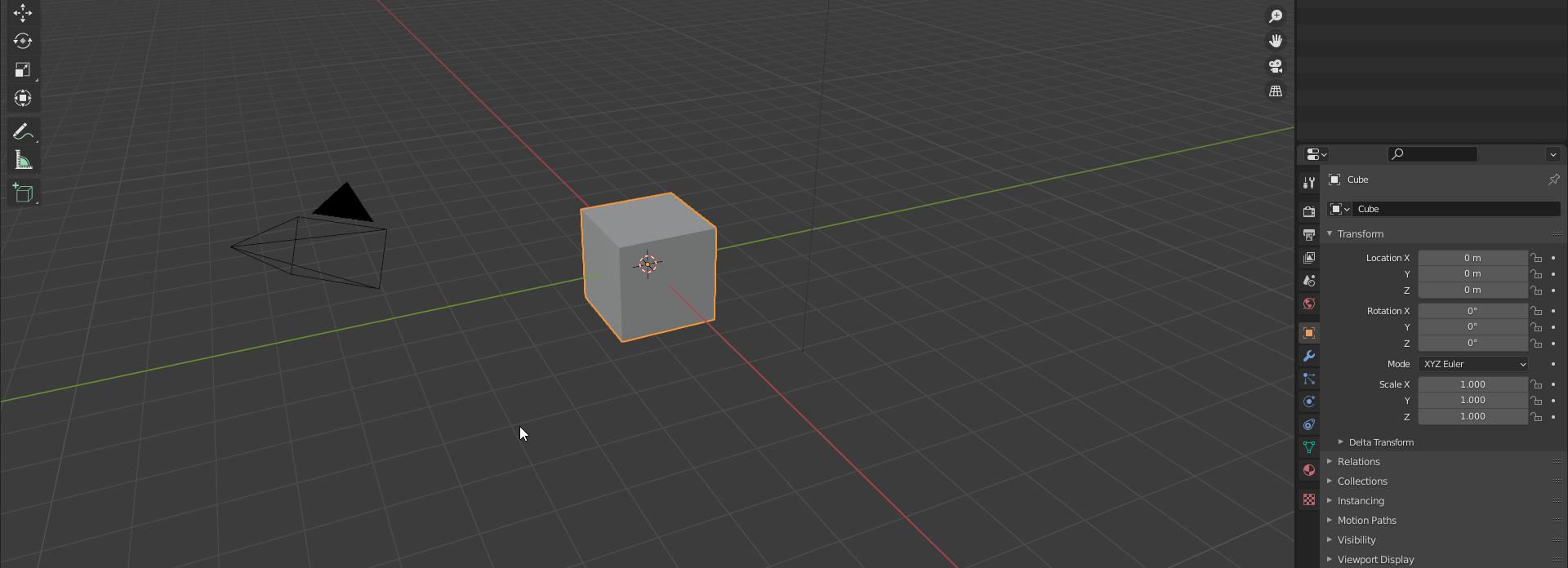Toggle the lock on Rotation Z
Image resolution: width=1568 pixels, height=568 pixels.
pyautogui.click(x=1536, y=344)
